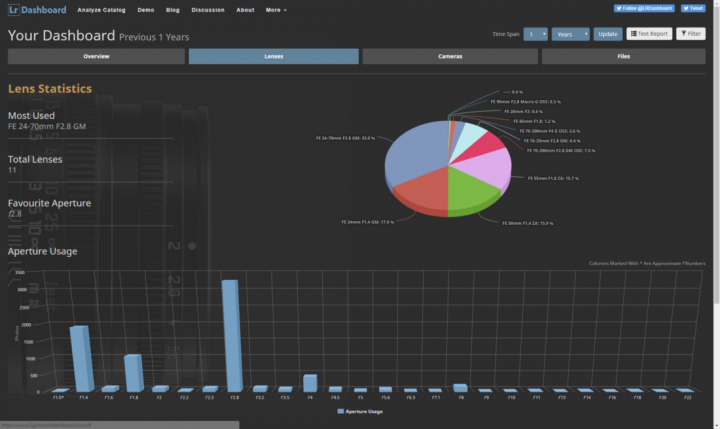
Task: Click the FE 55mm F1.8 ZA label
Action: click(553, 178)
